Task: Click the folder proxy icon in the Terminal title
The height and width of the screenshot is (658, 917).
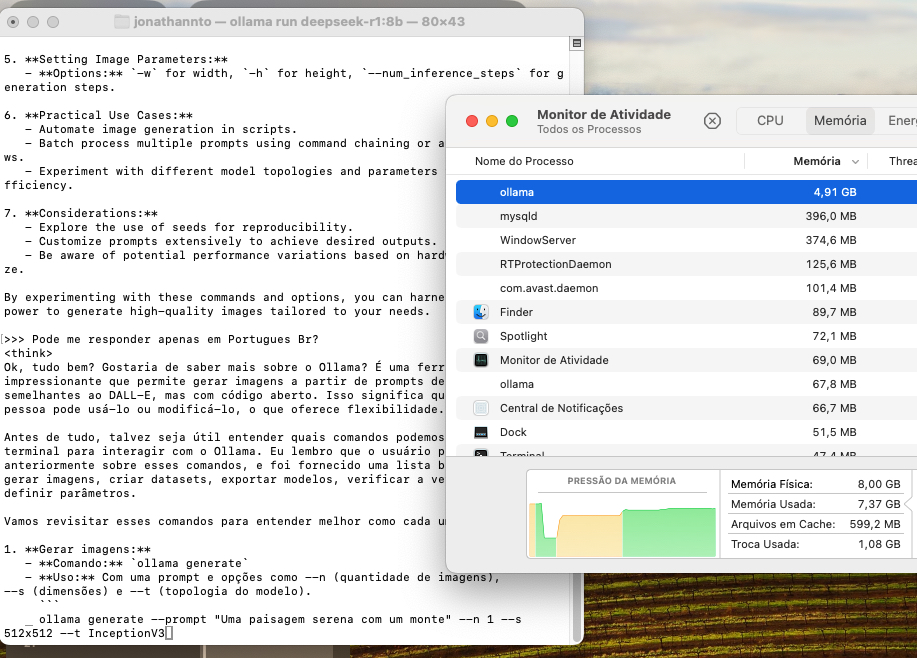Action: 122,22
